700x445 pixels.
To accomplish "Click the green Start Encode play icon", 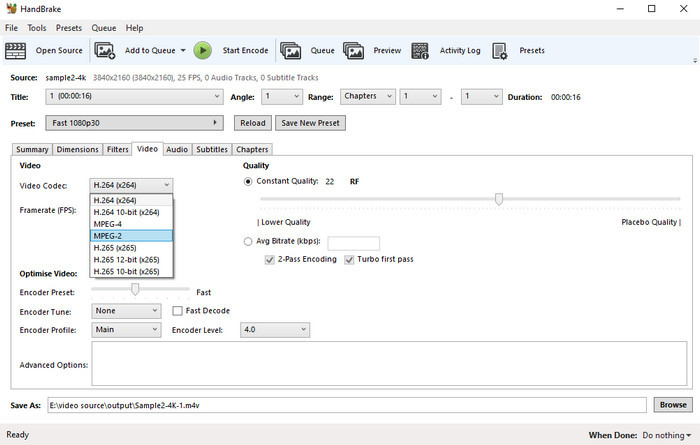I will (203, 50).
